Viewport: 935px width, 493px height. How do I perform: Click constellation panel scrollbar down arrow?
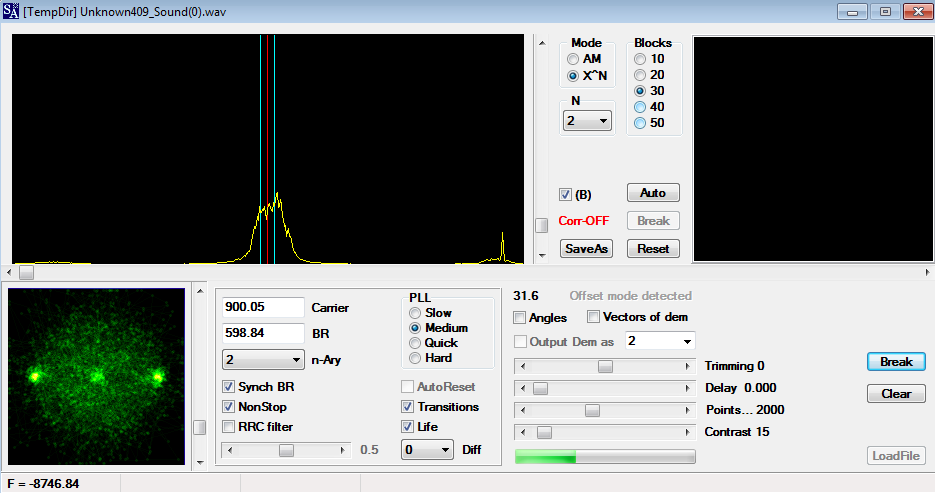[200, 462]
